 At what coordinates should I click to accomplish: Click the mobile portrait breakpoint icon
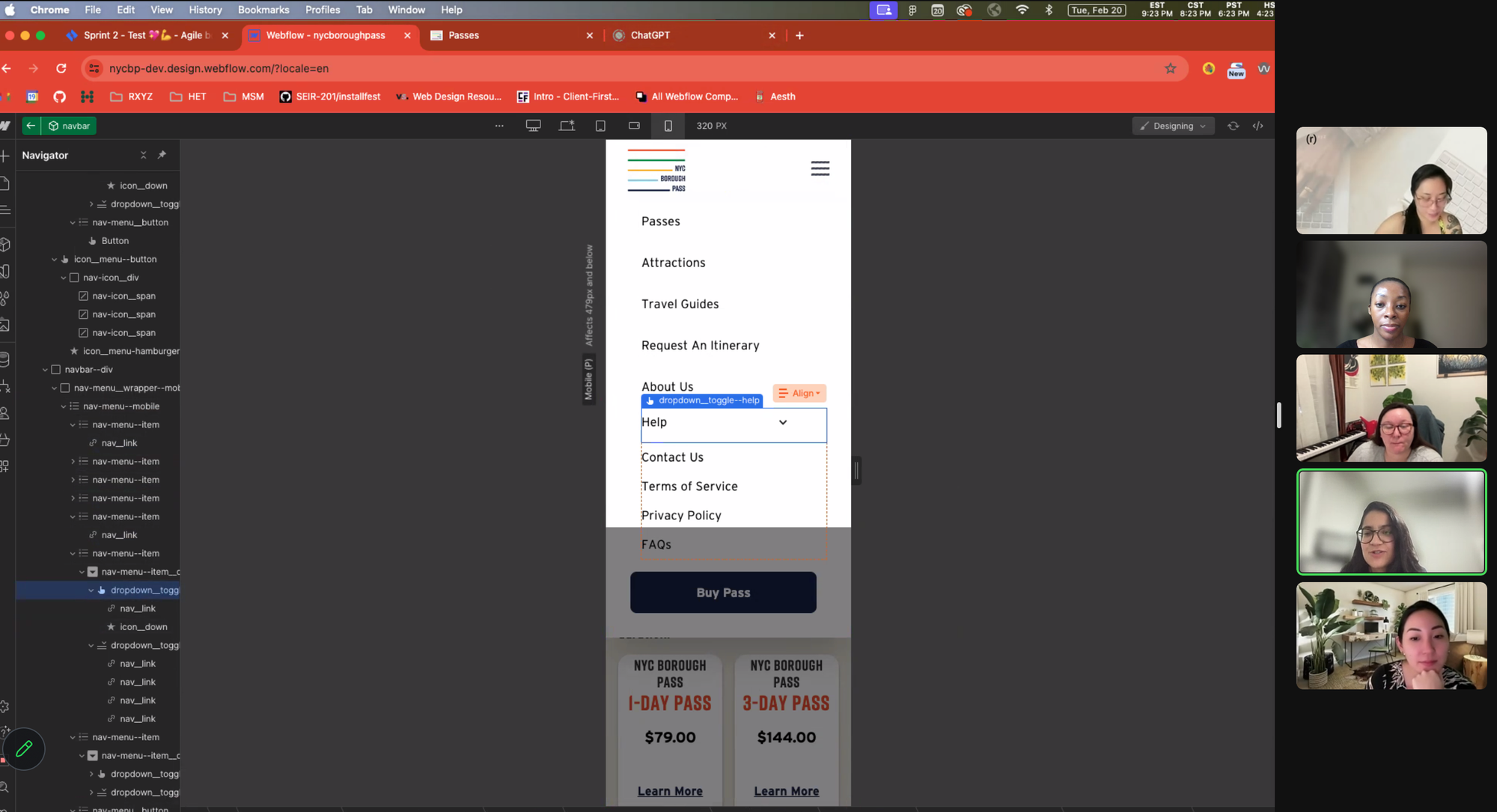[x=668, y=126]
